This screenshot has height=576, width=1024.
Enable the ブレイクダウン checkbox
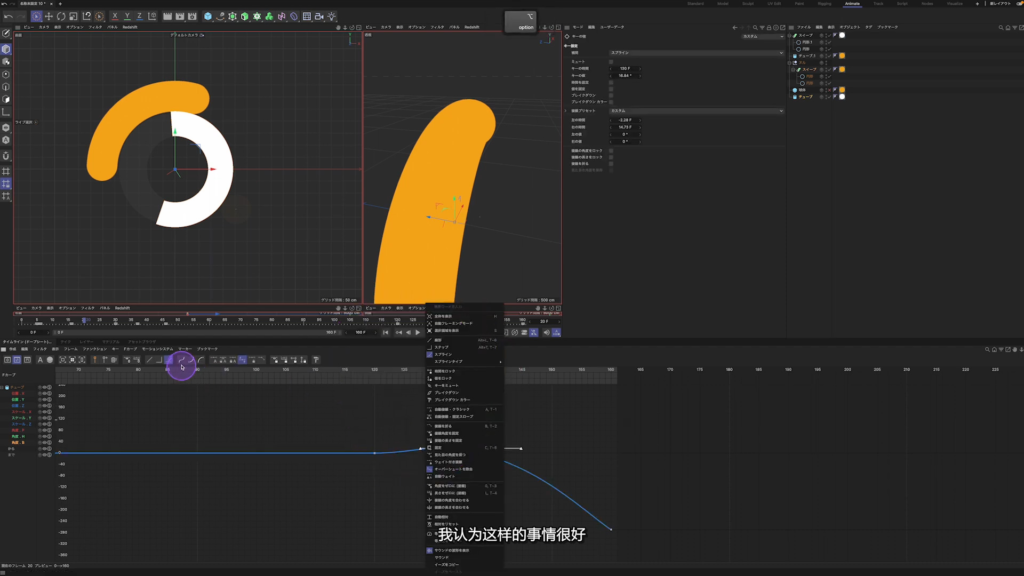coord(611,95)
